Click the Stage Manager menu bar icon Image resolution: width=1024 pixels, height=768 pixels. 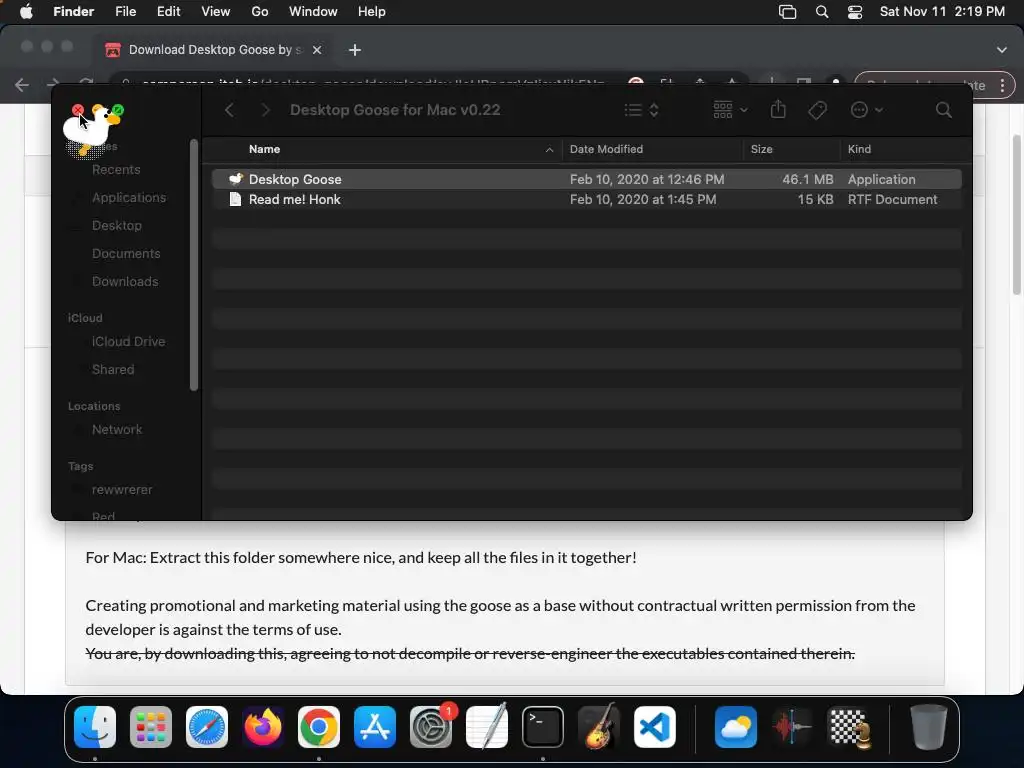(x=788, y=12)
